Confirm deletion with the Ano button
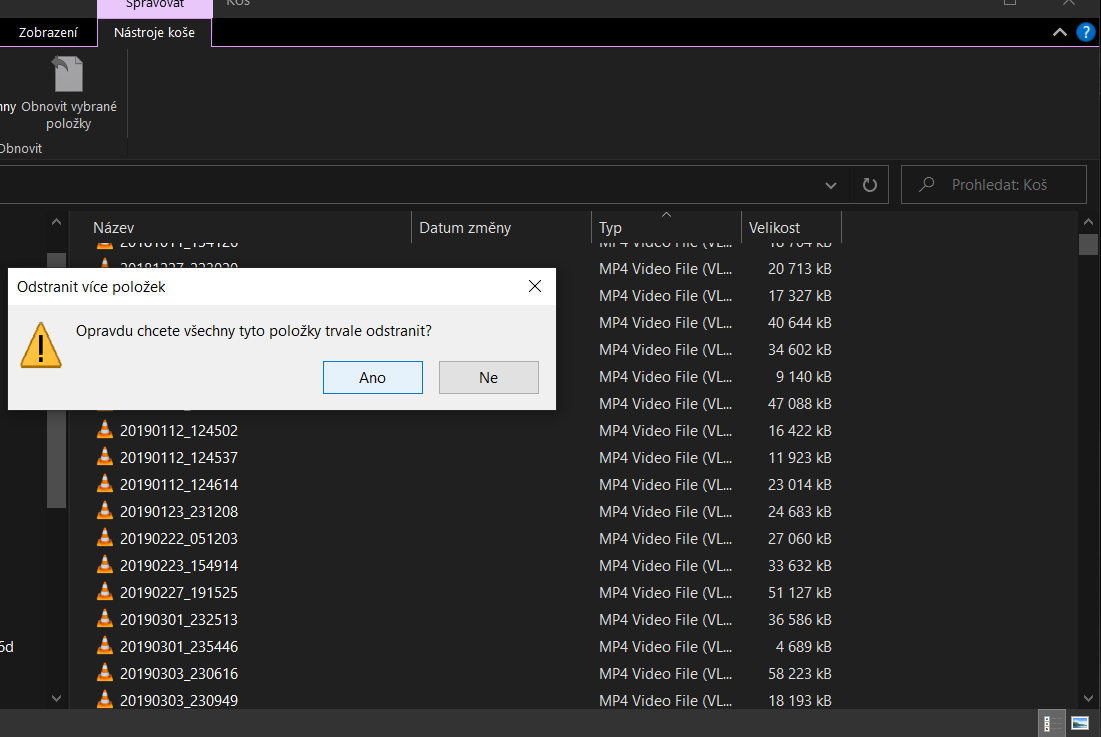Image resolution: width=1101 pixels, height=737 pixels. point(372,378)
